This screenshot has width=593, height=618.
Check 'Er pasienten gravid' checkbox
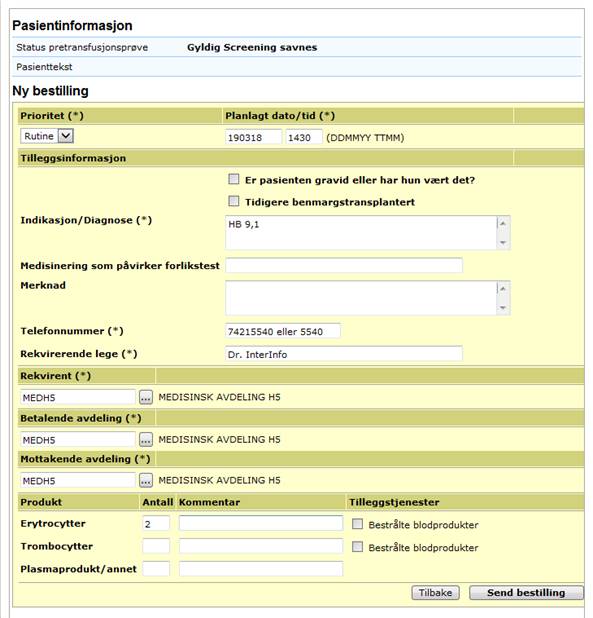pyautogui.click(x=234, y=179)
